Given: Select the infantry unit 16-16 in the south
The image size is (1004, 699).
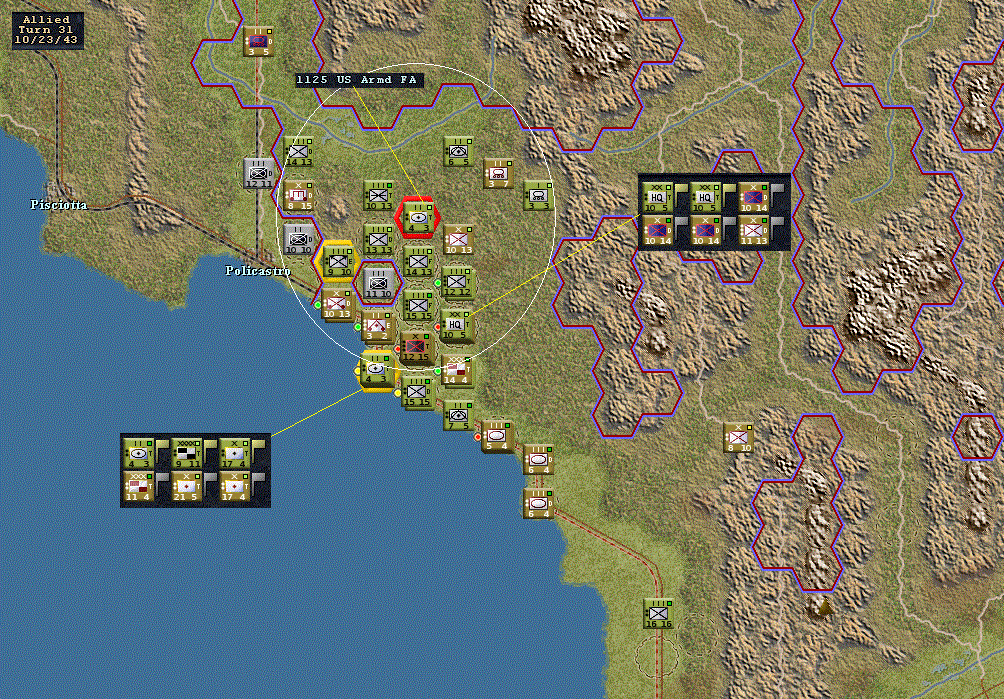Looking at the screenshot, I should click(658, 613).
